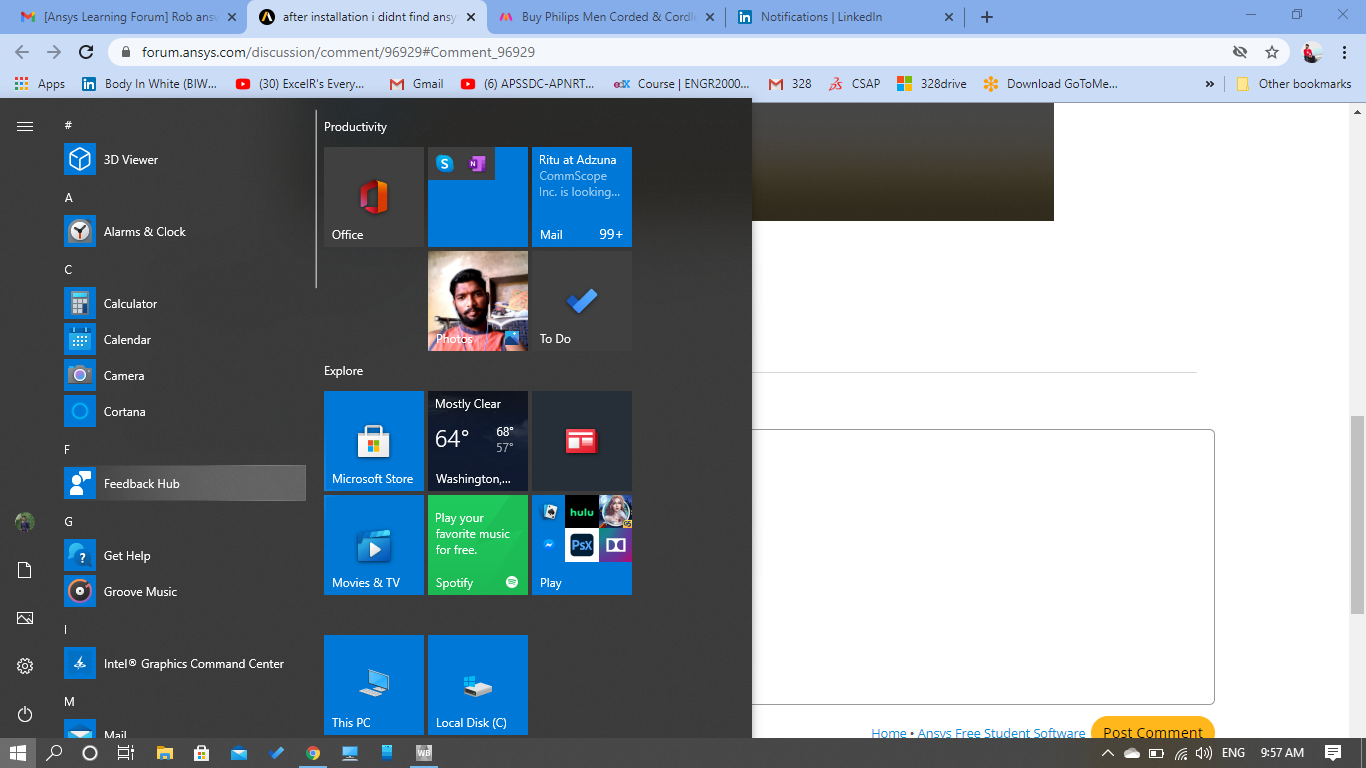1366x768 pixels.
Task: Click the user account avatar in Start sidebar
Action: point(25,522)
